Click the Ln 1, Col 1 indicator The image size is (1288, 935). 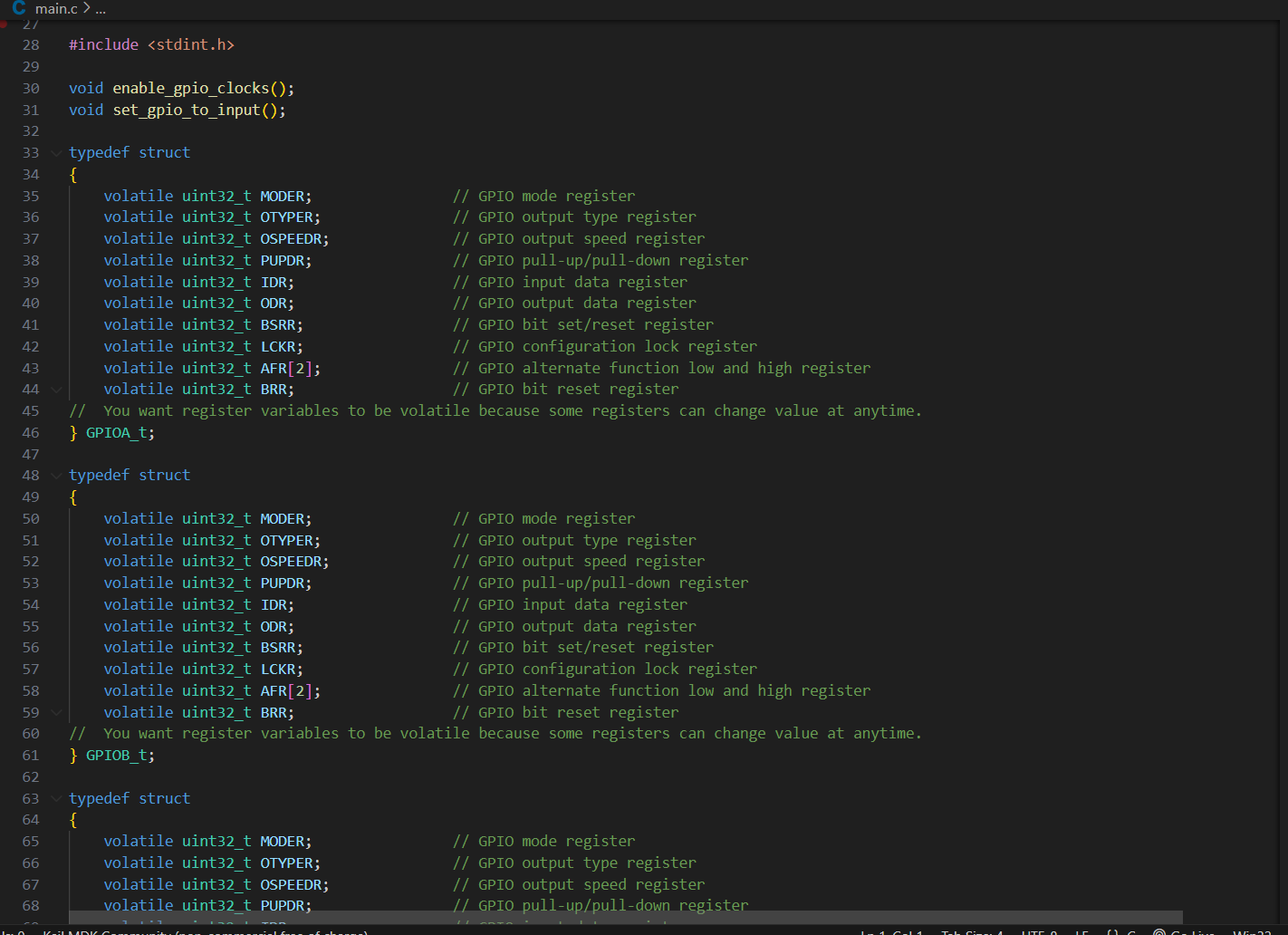(891, 931)
